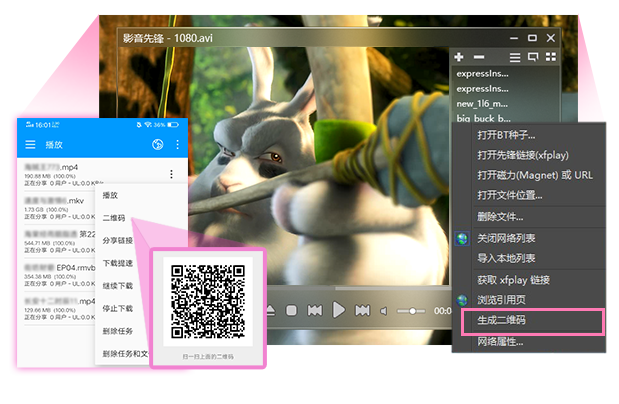Stop playback with the square stop button
The width and height of the screenshot is (619, 404).
291,310
